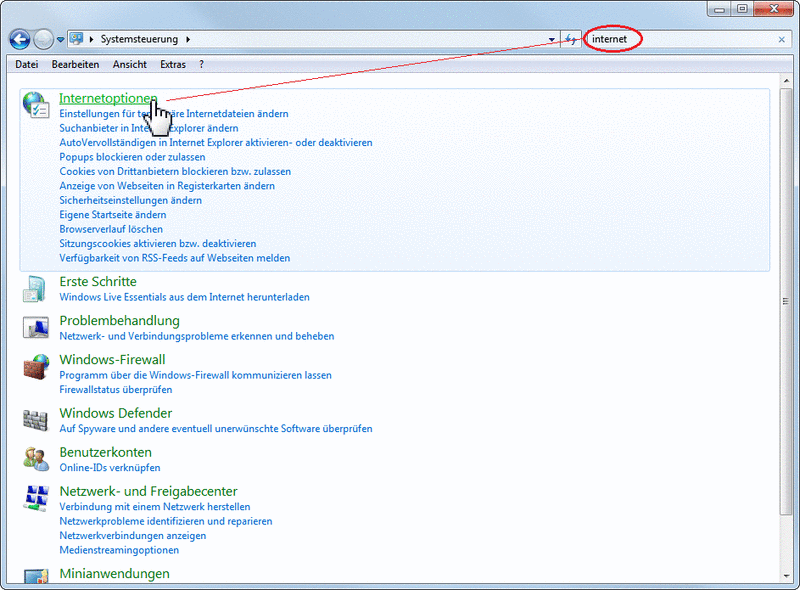Click Online-IDs verknüpfen link
The height and width of the screenshot is (590, 800).
click(110, 468)
